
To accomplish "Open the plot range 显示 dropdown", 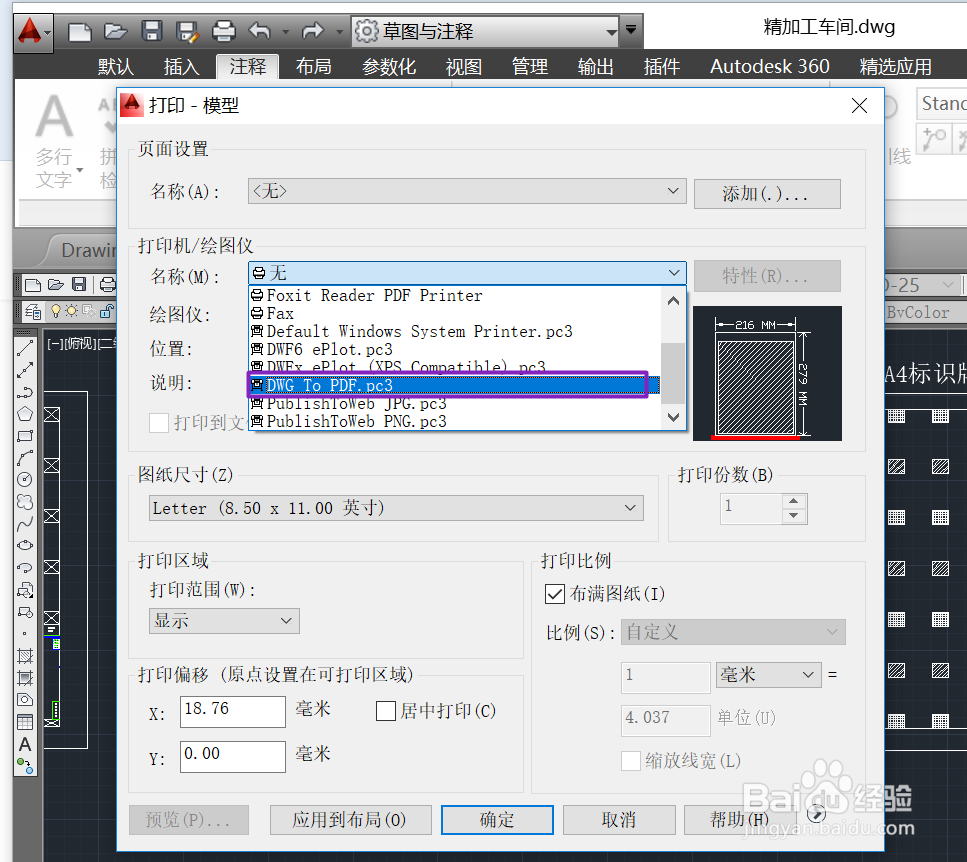I will tap(224, 621).
